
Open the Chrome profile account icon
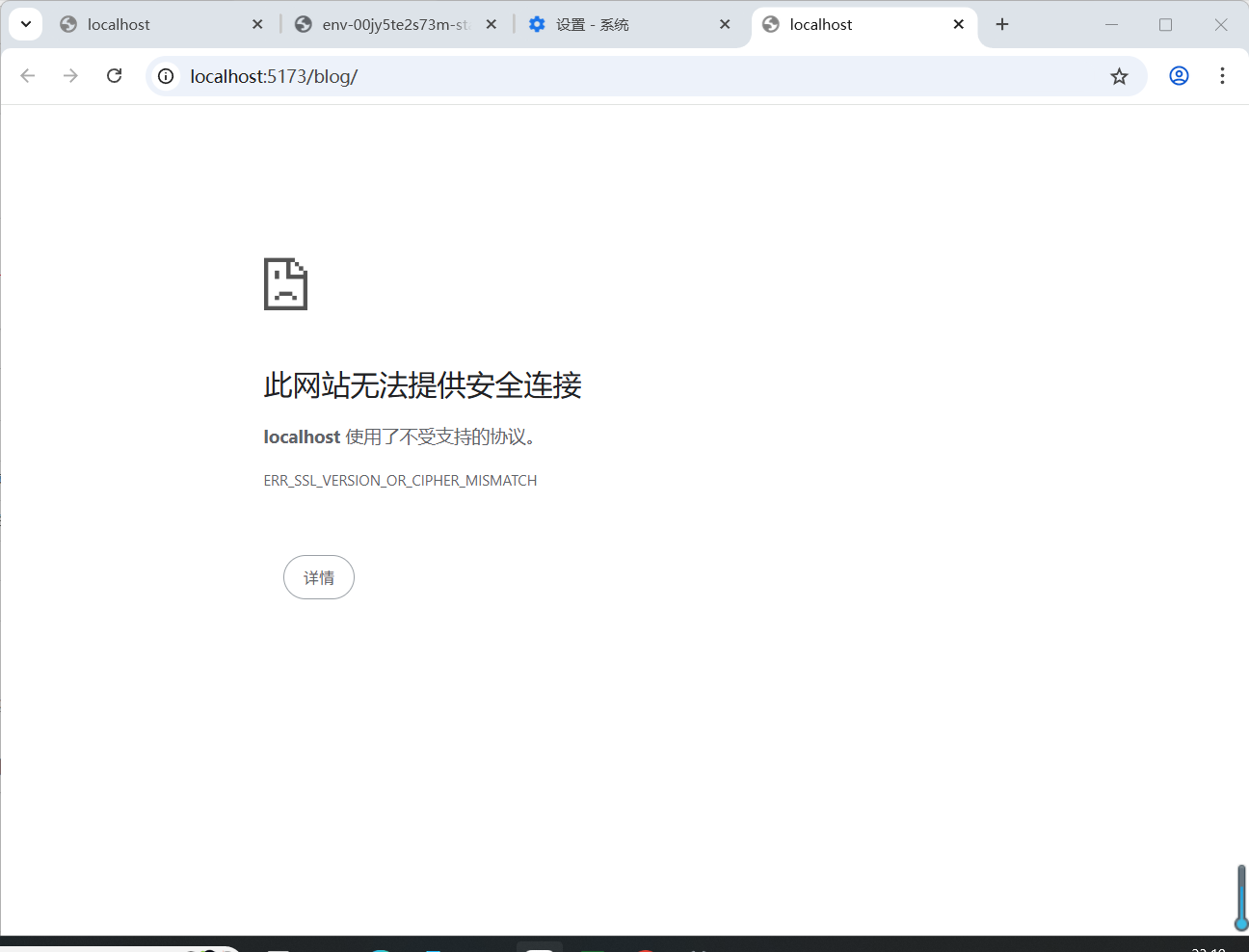click(1179, 76)
